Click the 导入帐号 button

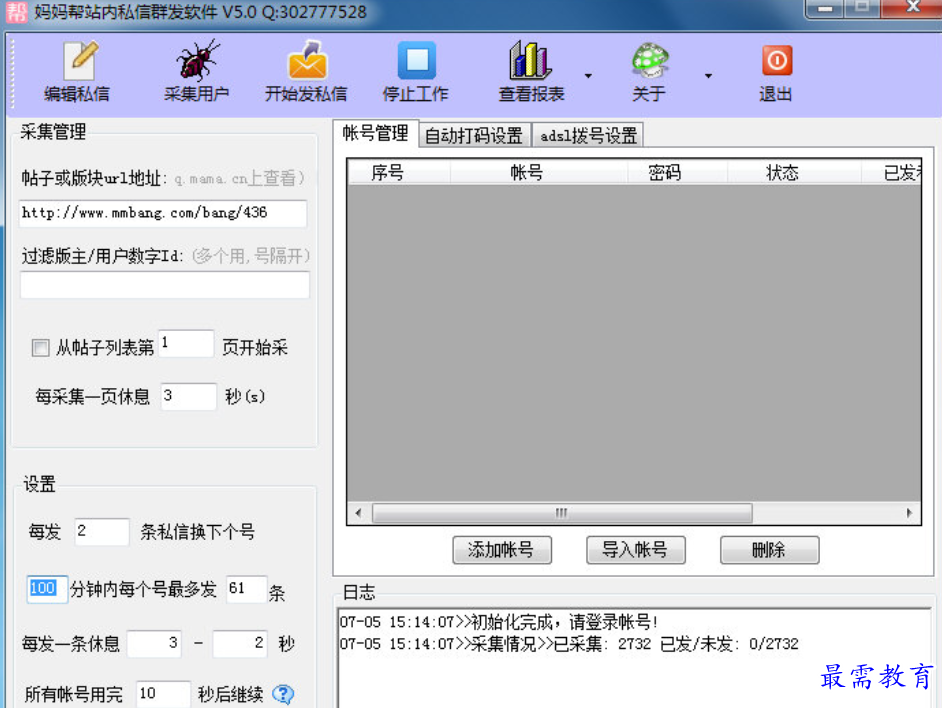(635, 550)
